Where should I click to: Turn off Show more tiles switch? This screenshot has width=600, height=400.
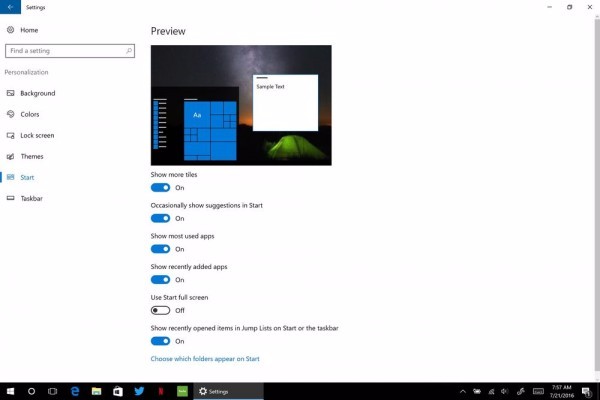point(160,187)
